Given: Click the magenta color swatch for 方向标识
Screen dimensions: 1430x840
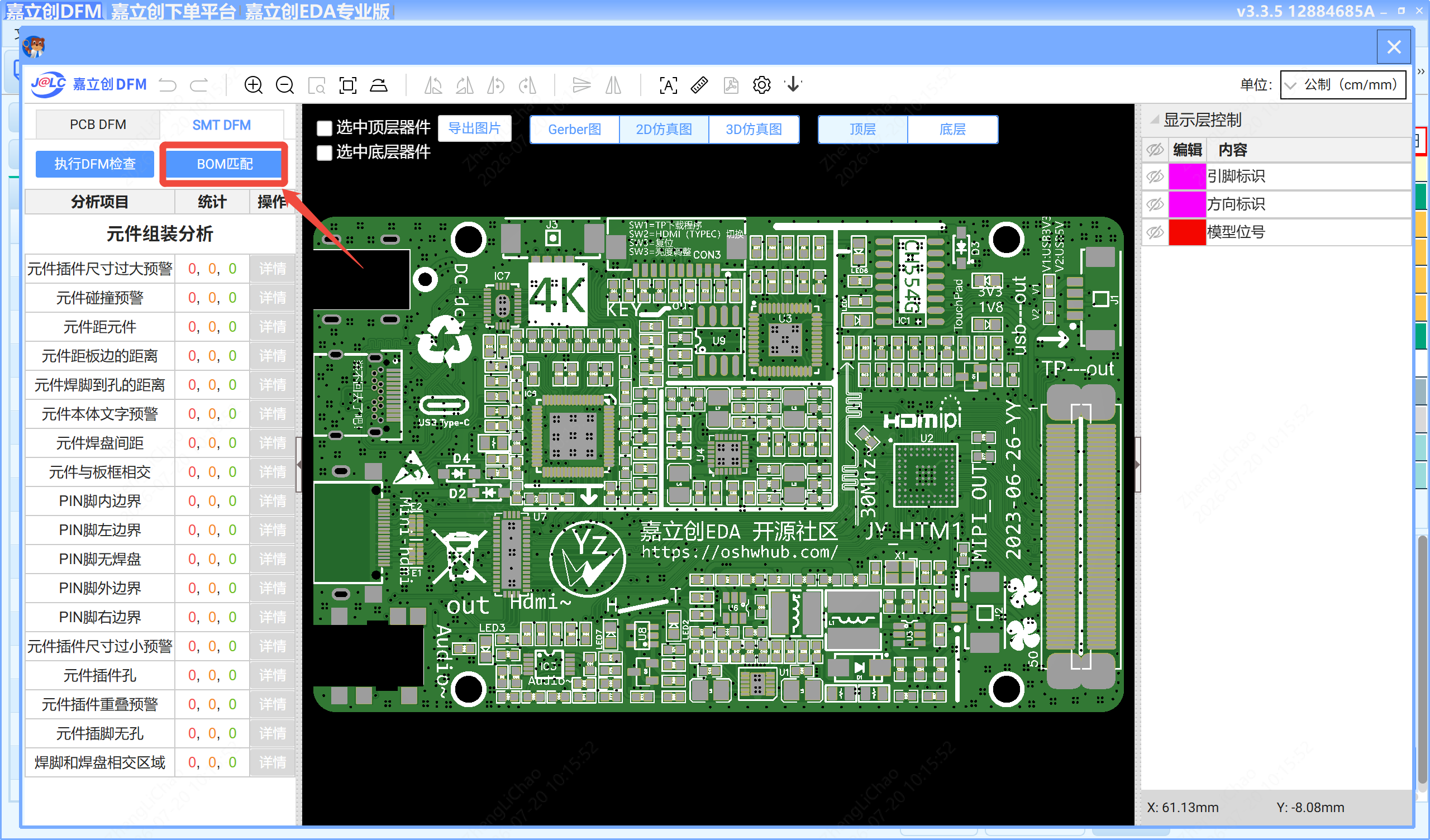Looking at the screenshot, I should point(1187,204).
